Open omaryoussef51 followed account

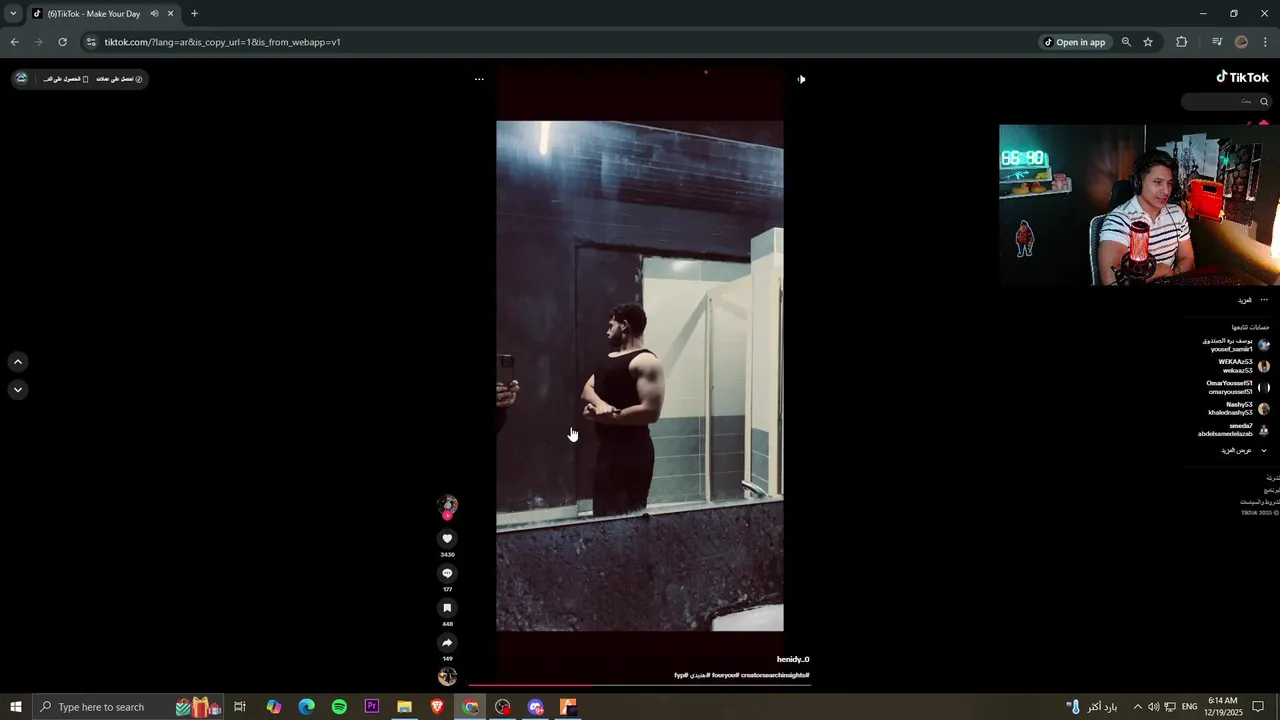(x=1238, y=388)
